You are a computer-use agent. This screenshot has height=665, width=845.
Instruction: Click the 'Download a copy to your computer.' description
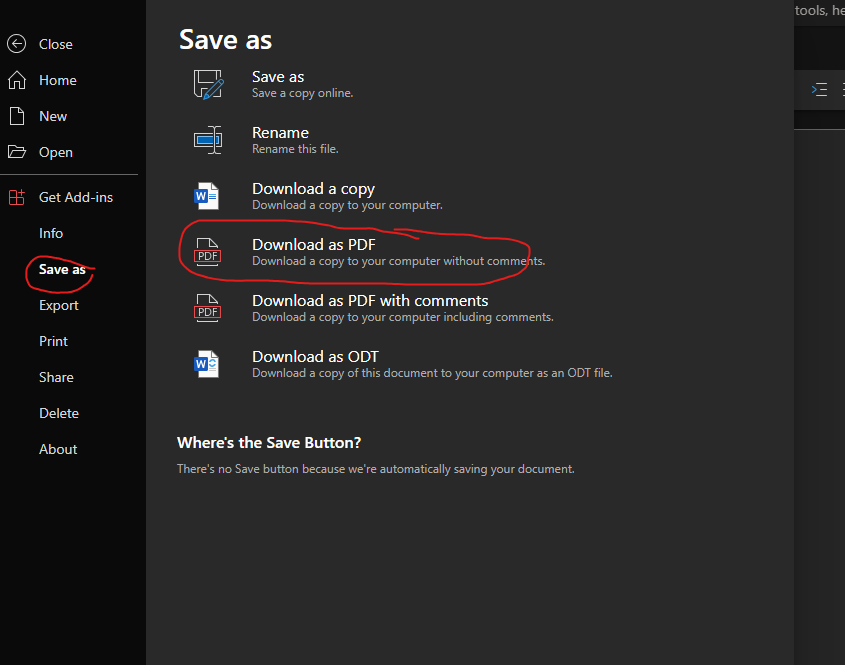[347, 205]
